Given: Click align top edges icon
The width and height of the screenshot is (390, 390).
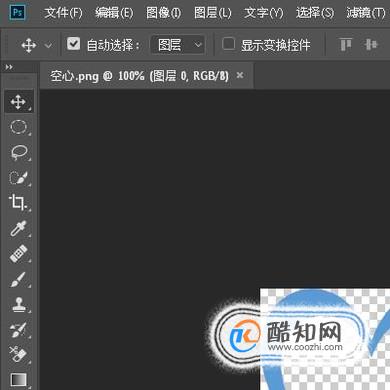Looking at the screenshot, I should tap(345, 44).
